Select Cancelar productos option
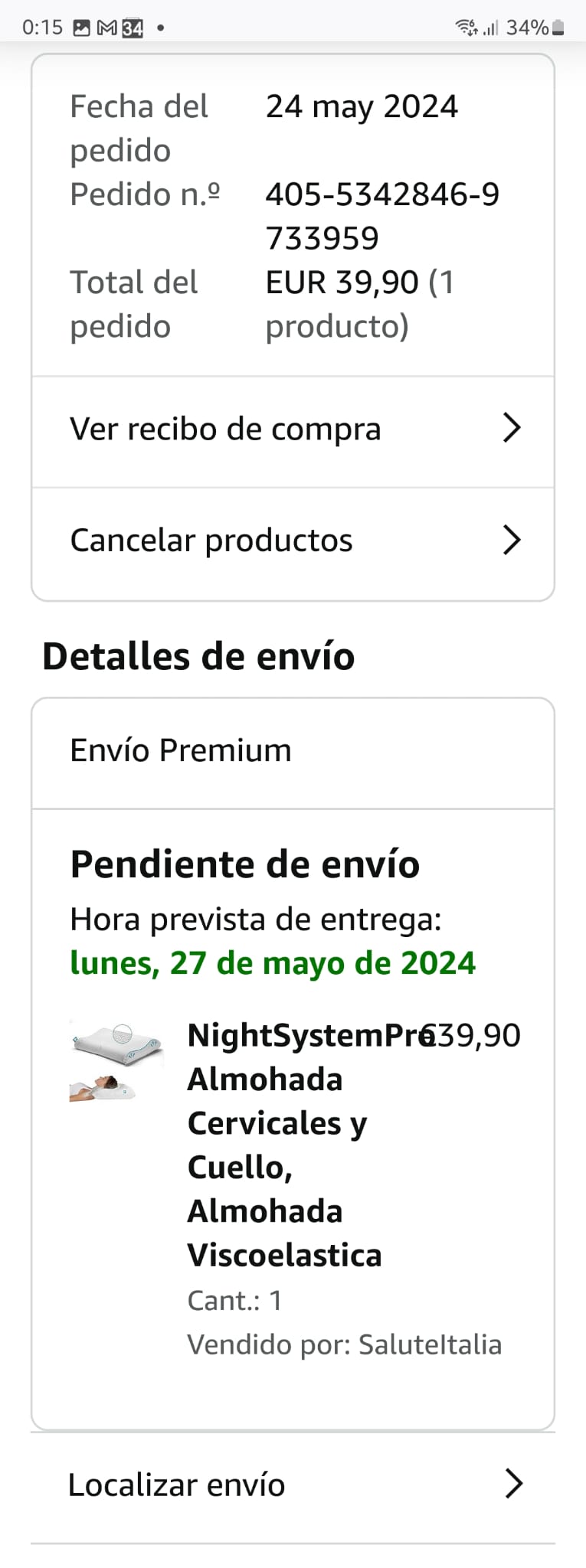This screenshot has height=1568, width=586. pos(211,541)
